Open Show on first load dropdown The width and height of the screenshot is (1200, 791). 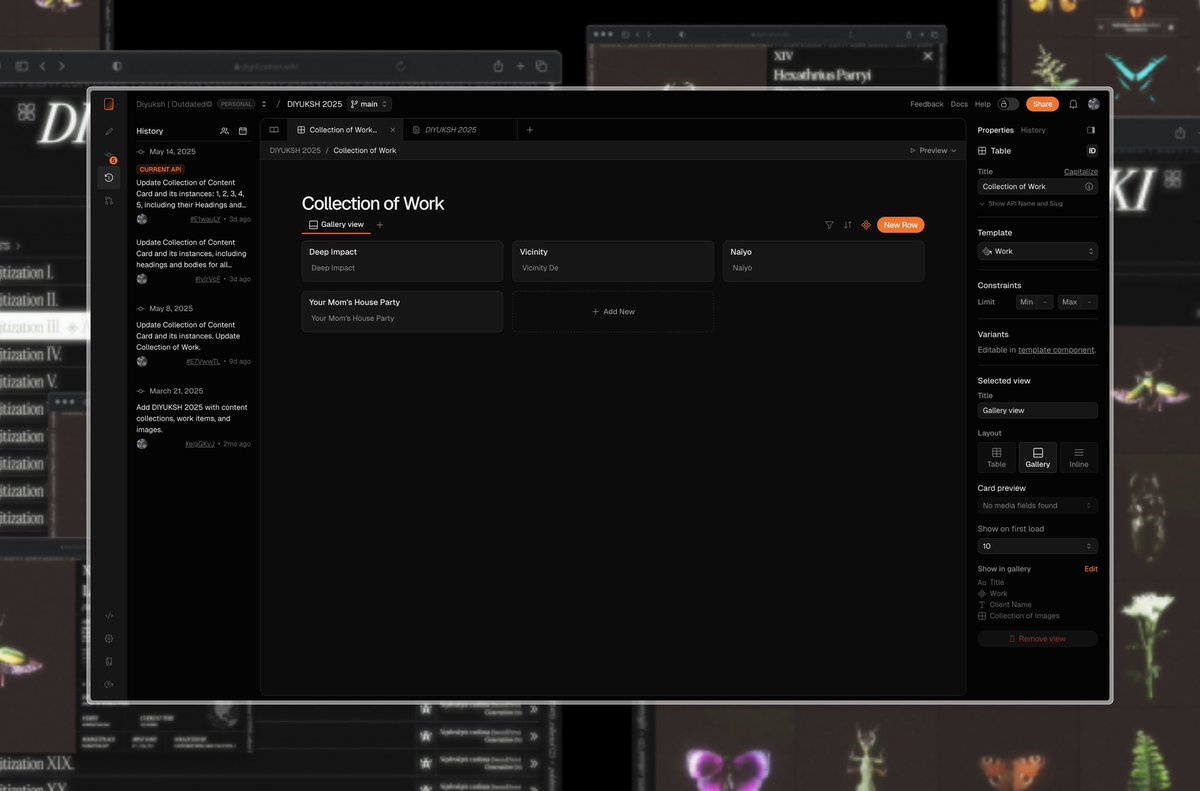pyautogui.click(x=1038, y=546)
